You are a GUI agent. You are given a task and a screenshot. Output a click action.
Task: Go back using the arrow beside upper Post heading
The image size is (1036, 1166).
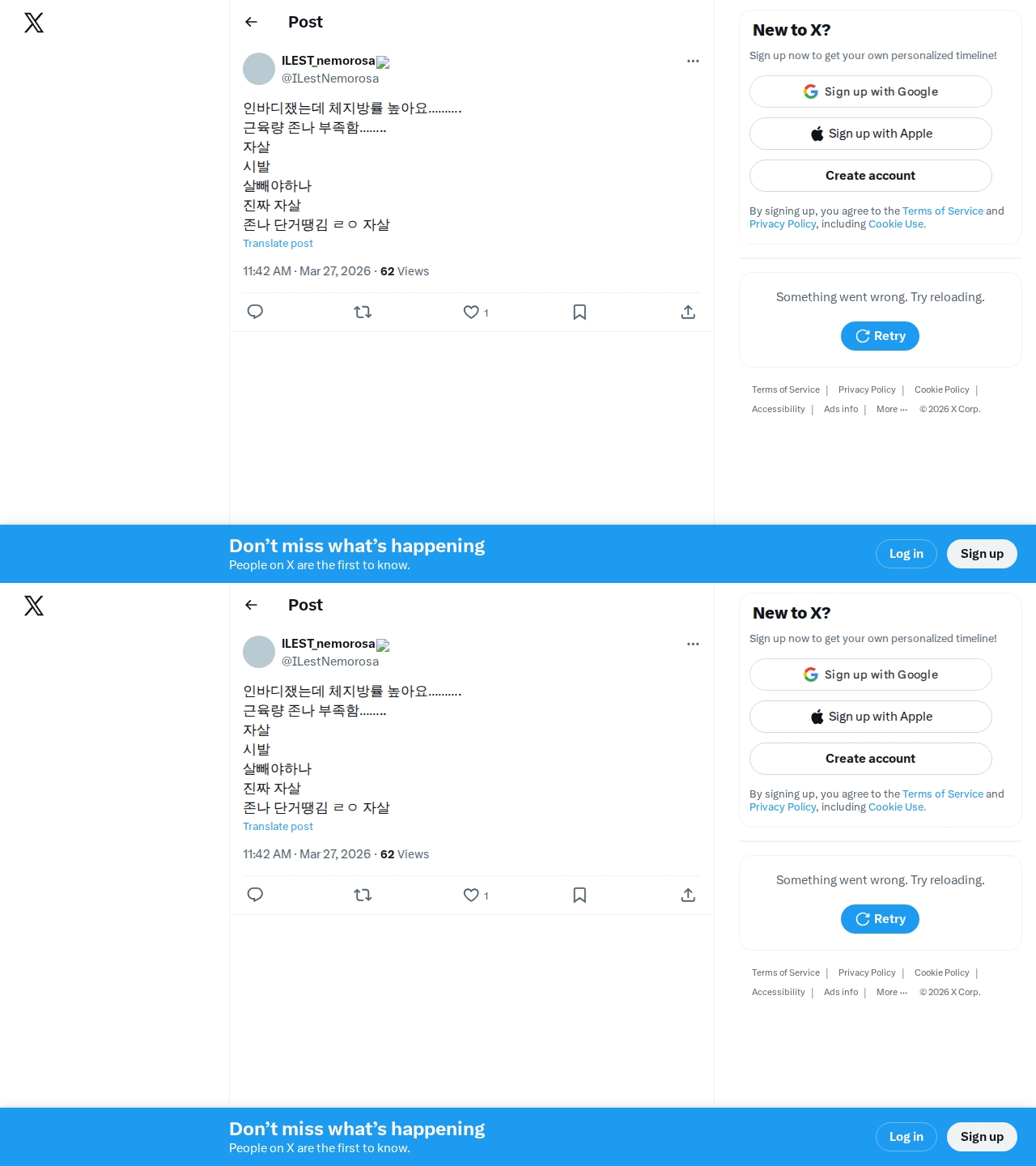tap(251, 22)
